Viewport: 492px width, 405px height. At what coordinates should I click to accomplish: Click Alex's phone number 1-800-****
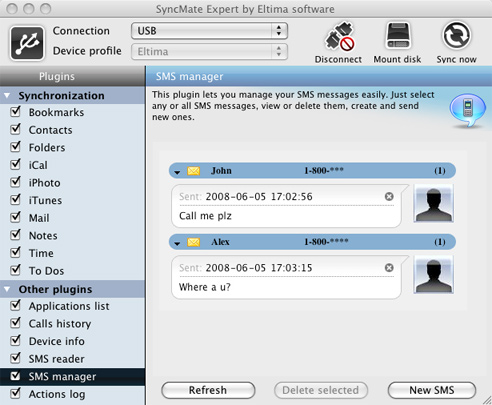pyautogui.click(x=326, y=242)
